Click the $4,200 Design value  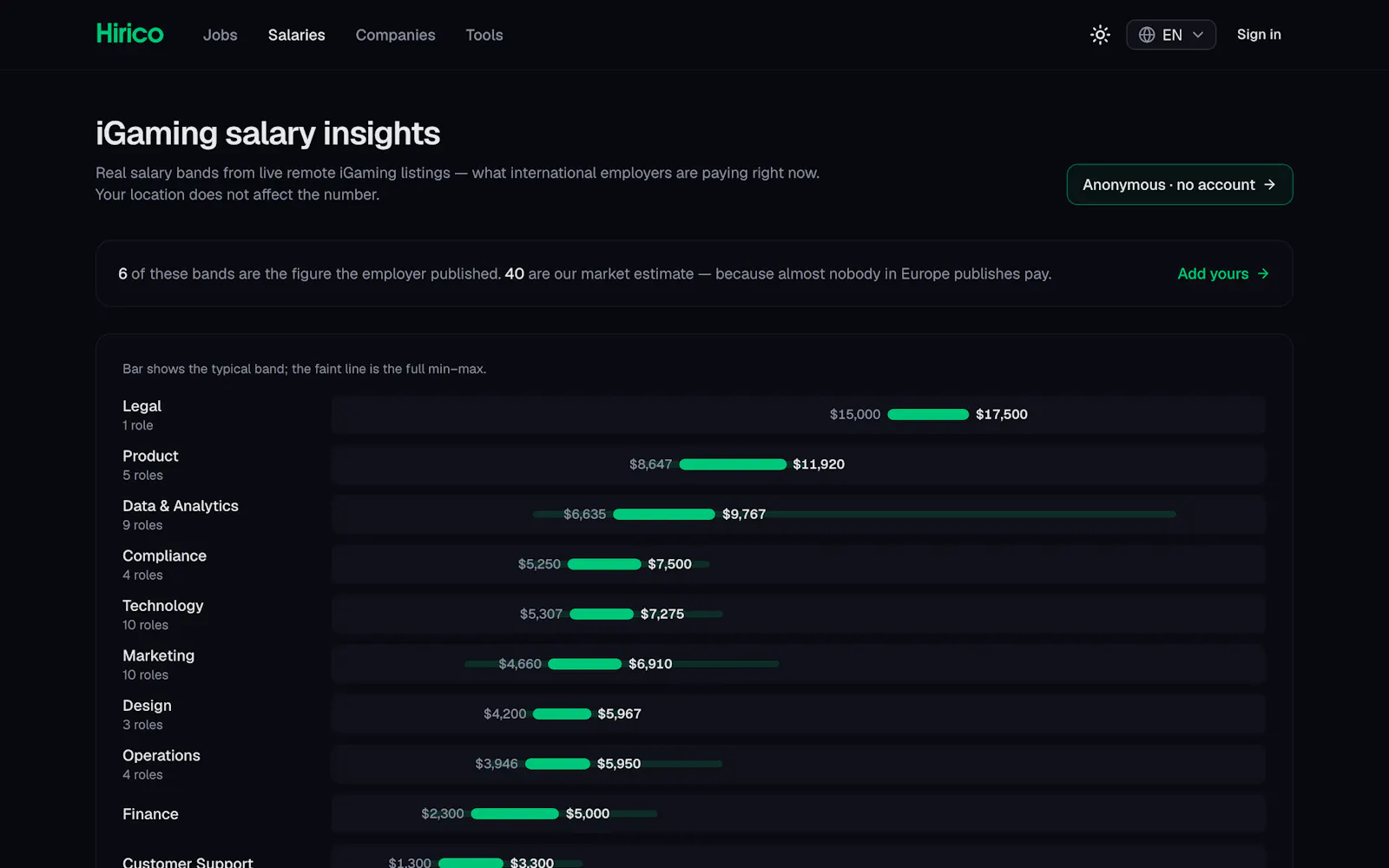504,714
